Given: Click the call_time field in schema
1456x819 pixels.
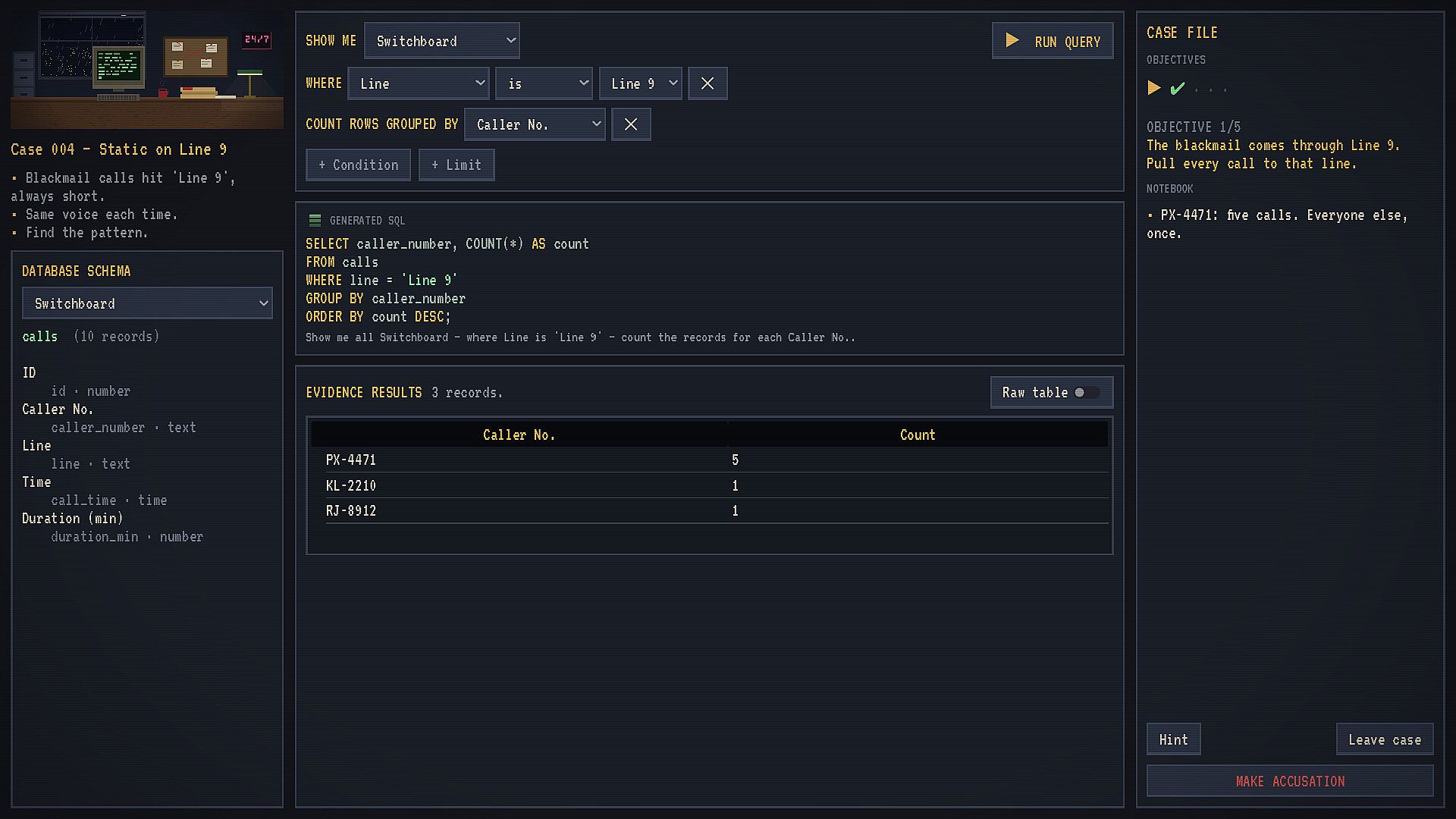Looking at the screenshot, I should (x=109, y=500).
